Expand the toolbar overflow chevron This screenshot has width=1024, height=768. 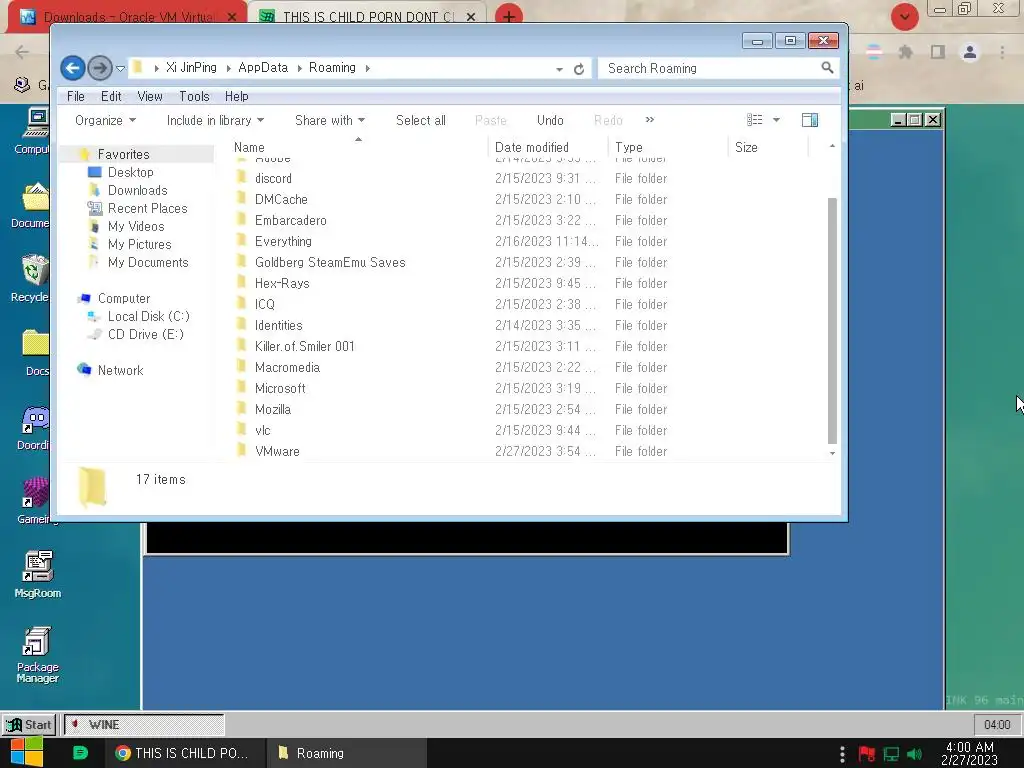click(649, 120)
